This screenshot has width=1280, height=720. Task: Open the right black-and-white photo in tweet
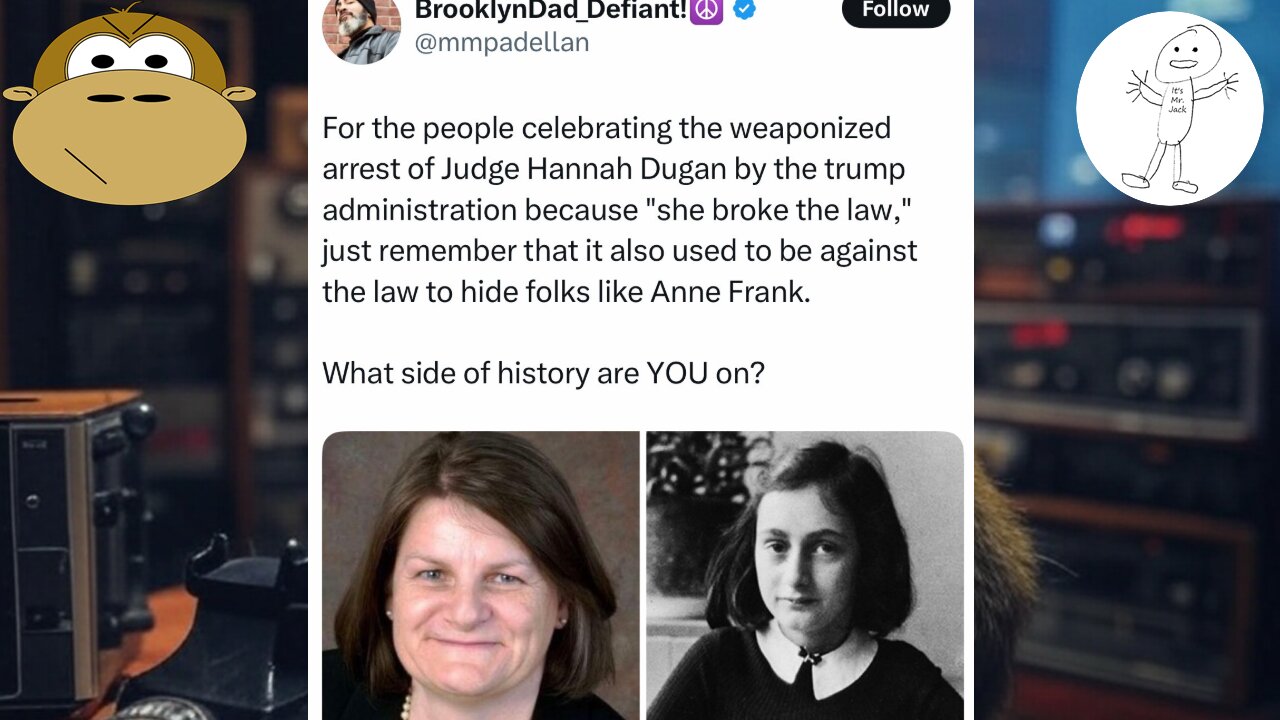(805, 575)
